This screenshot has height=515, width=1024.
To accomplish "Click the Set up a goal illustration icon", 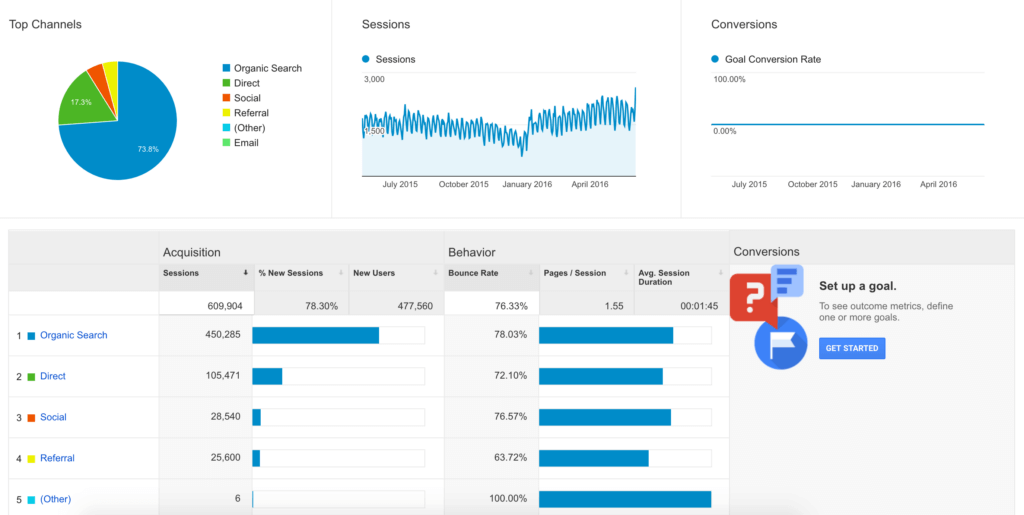I will click(x=769, y=317).
